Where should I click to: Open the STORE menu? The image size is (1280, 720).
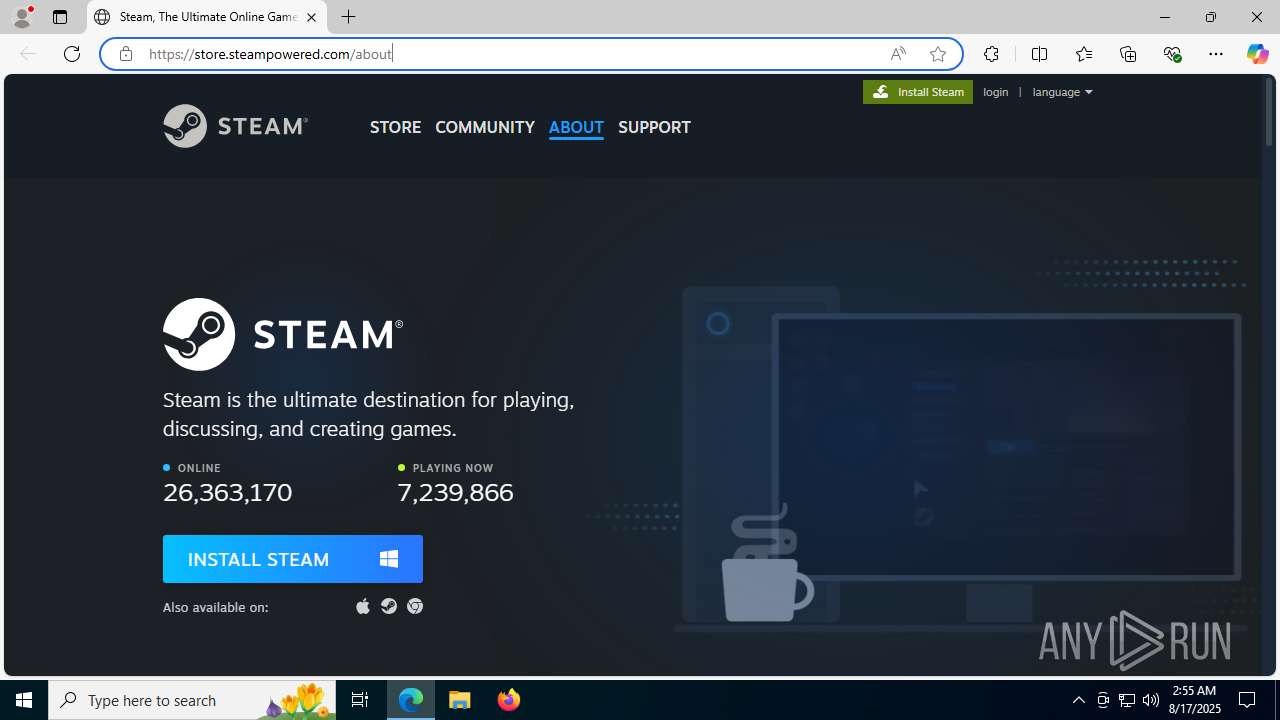click(395, 127)
